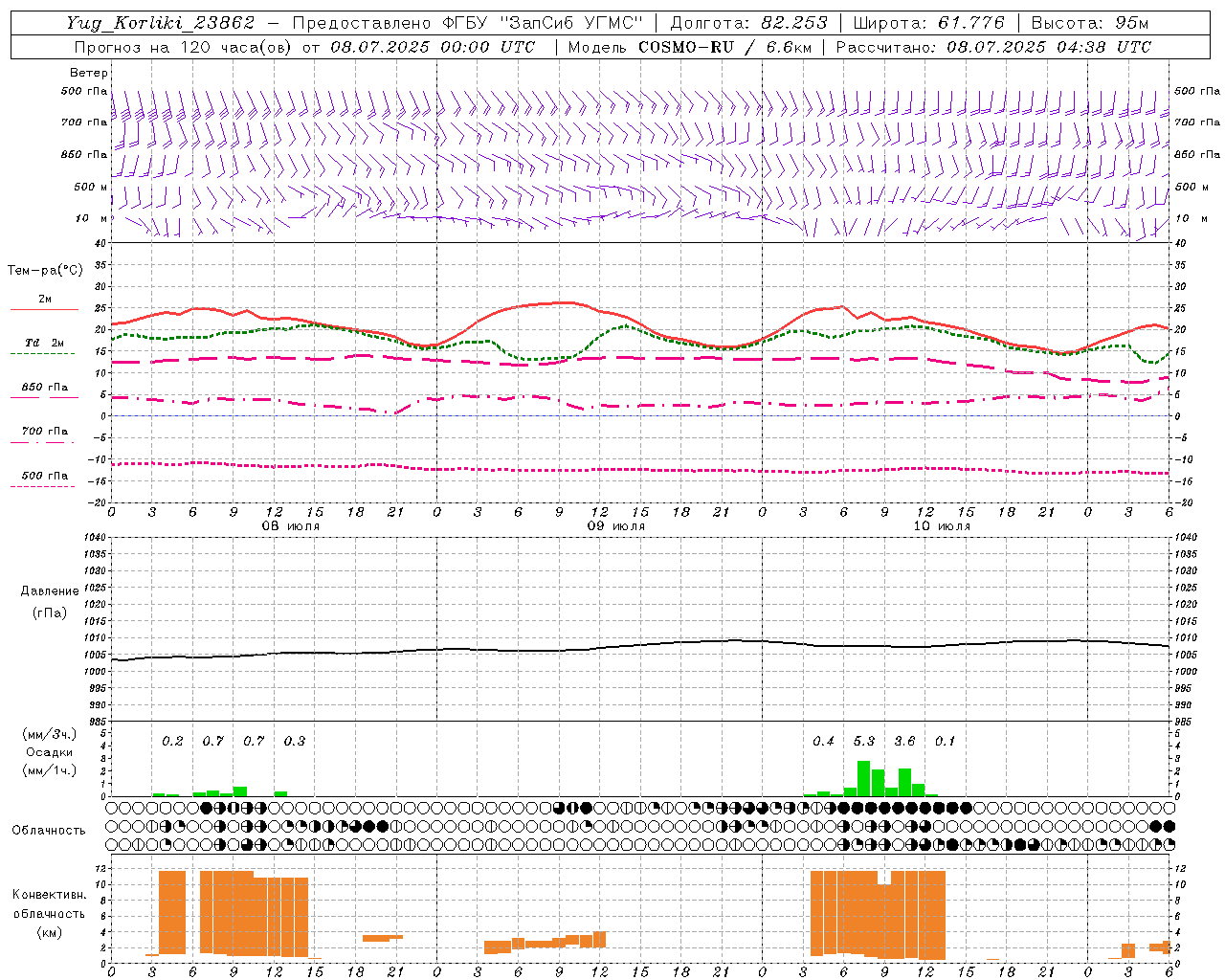Select the Модель COSMO-RU / 6.6км label
The image size is (1225, 980).
click(690, 47)
